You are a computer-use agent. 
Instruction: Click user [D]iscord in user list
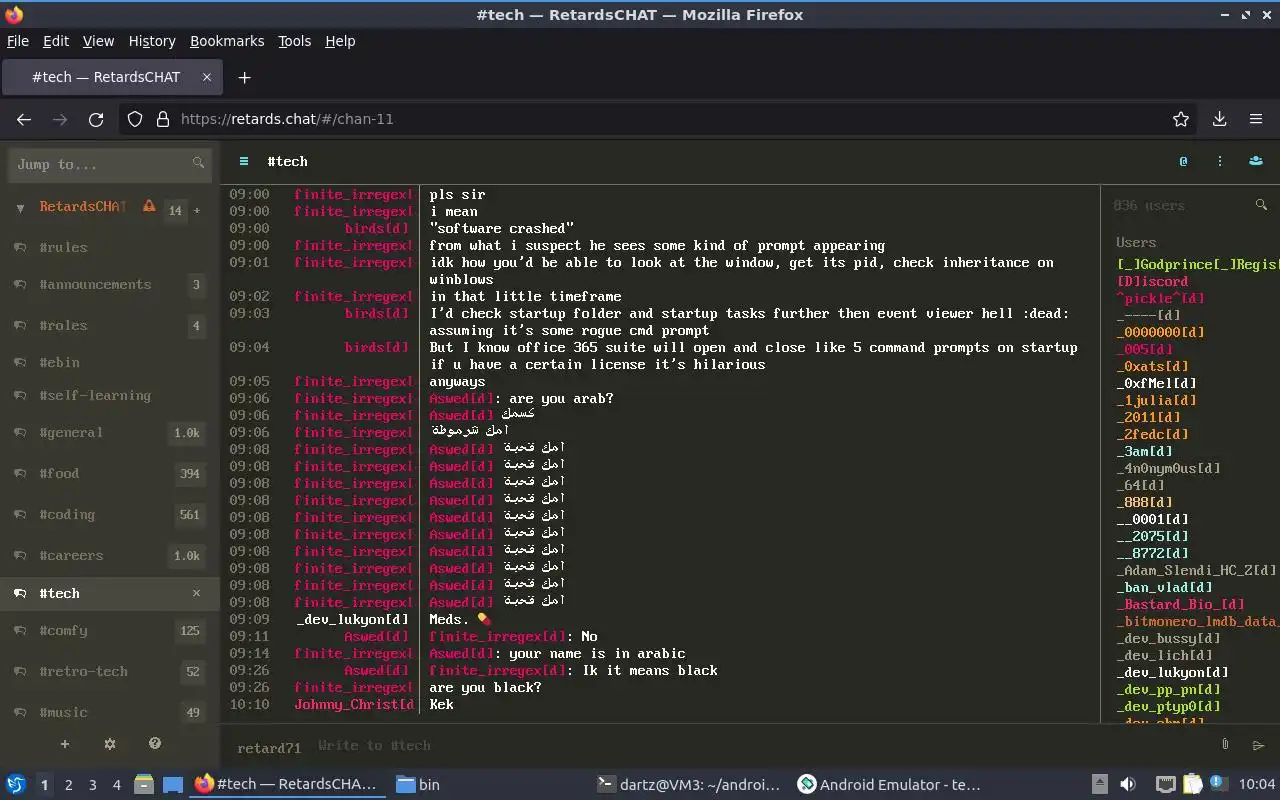pyautogui.click(x=1152, y=281)
